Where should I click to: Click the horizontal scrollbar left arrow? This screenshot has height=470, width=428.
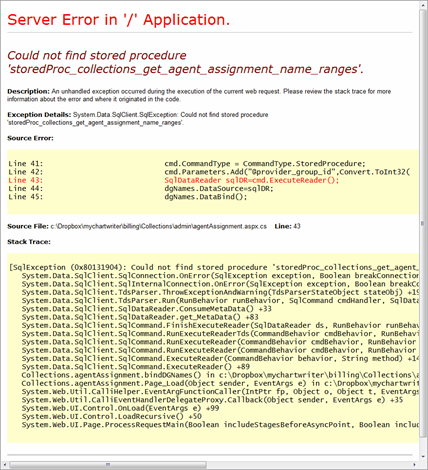tap(5, 464)
